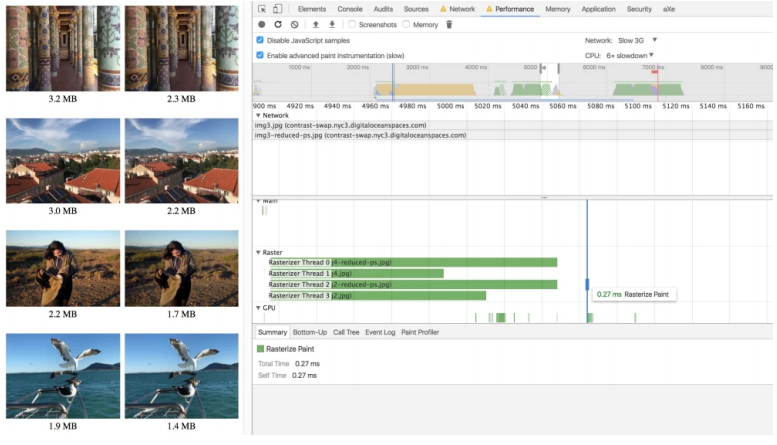Uncheck Disable JavaScript samples
Screen dimensions: 777x445
point(261,40)
